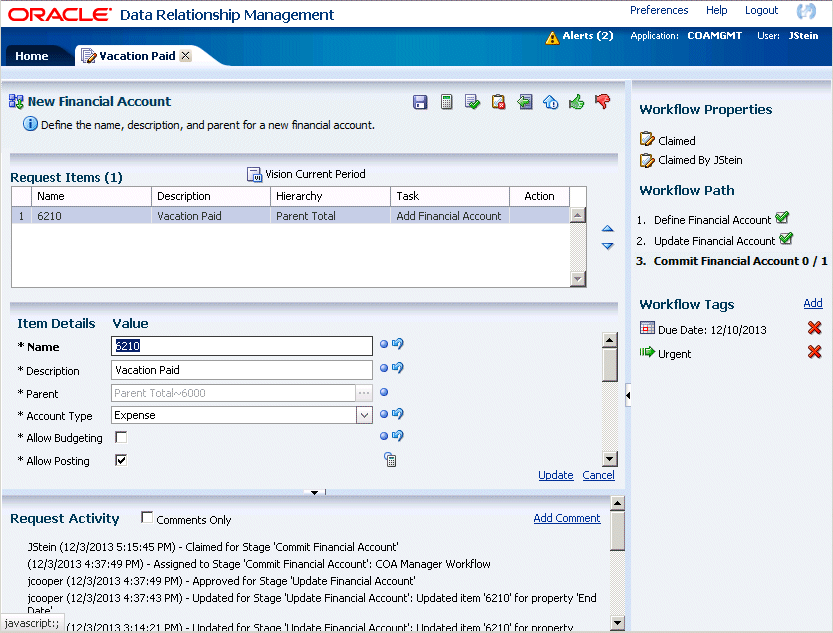Click the New Financial Account header icon
833x633 pixels.
pos(16,101)
